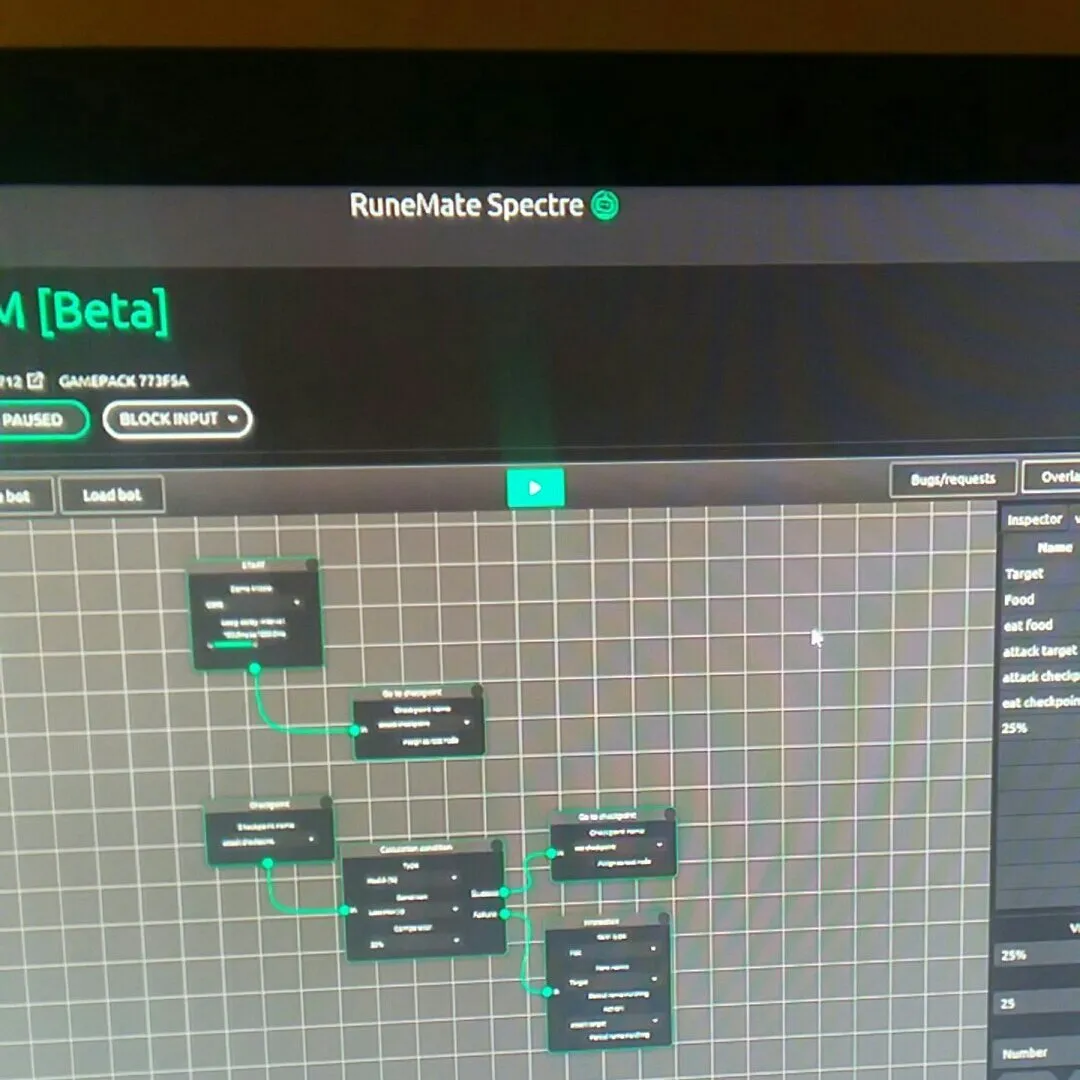Viewport: 1080px width, 1080px height.
Task: Click the PAUSED button
Action: pyautogui.click(x=41, y=419)
